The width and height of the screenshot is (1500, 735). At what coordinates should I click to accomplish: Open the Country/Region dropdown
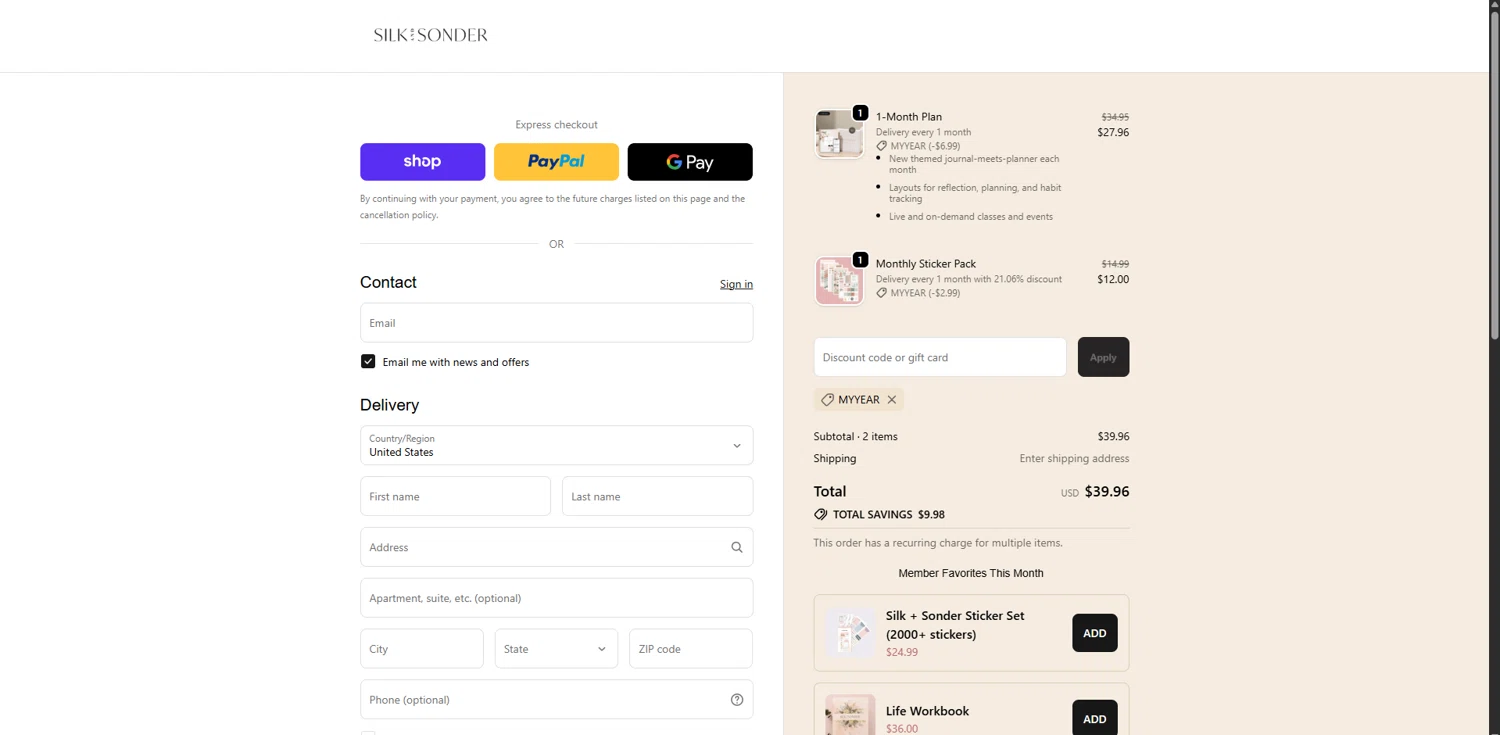[x=556, y=445]
